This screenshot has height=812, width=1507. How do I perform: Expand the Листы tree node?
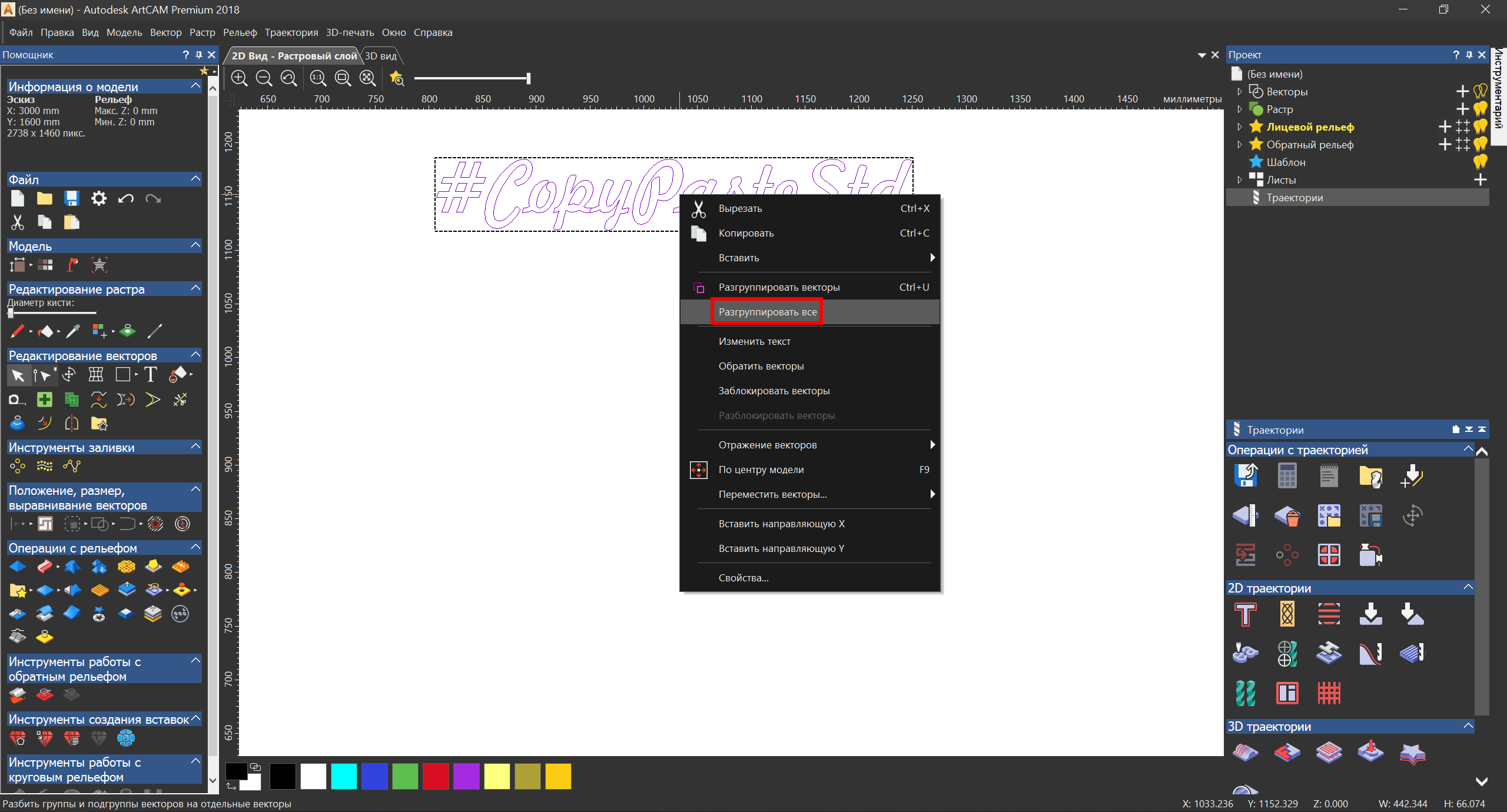coord(1240,180)
